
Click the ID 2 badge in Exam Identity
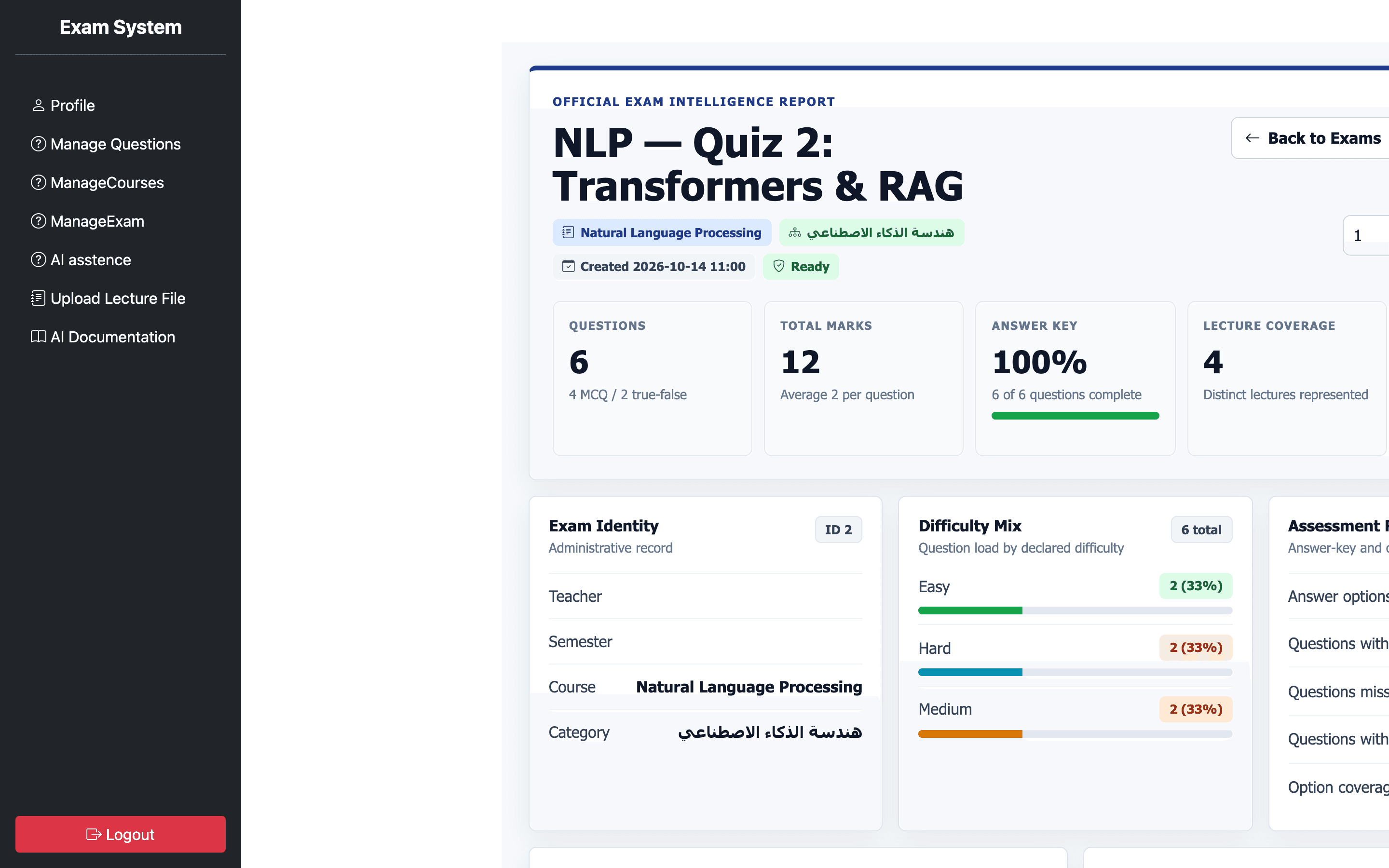(x=838, y=529)
